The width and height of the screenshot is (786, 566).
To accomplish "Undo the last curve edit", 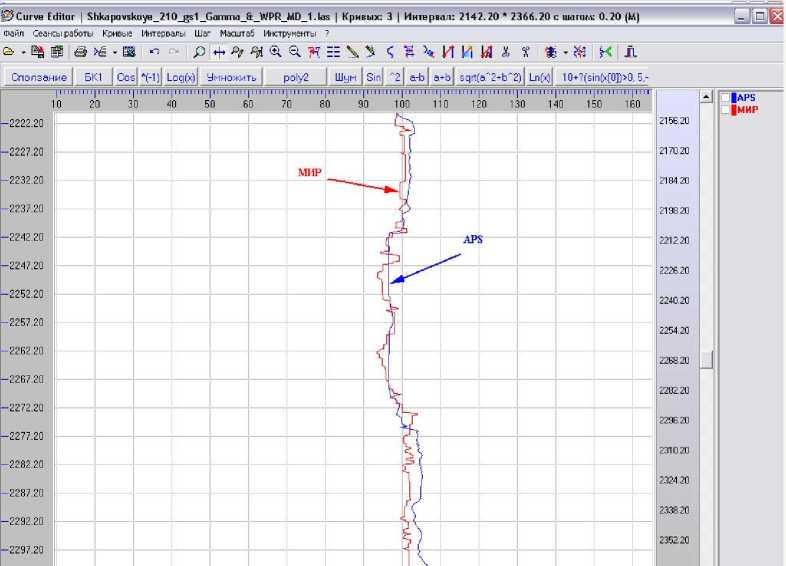I will 154,52.
